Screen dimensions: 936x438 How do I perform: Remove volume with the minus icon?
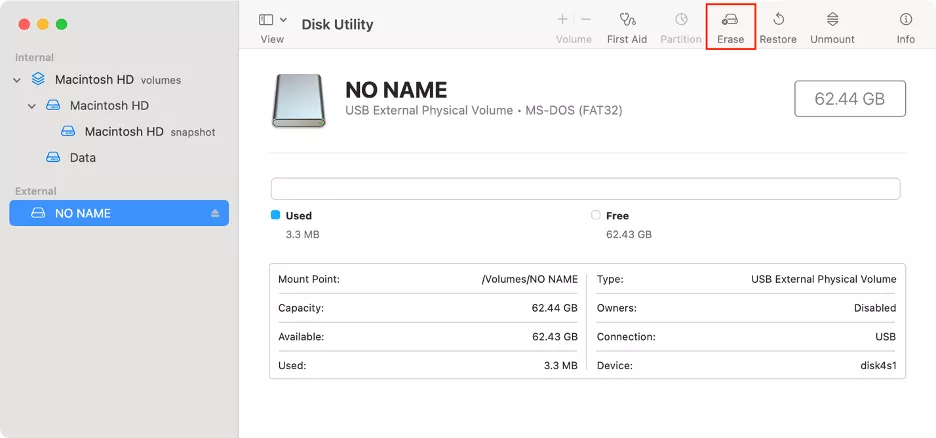[x=586, y=20]
